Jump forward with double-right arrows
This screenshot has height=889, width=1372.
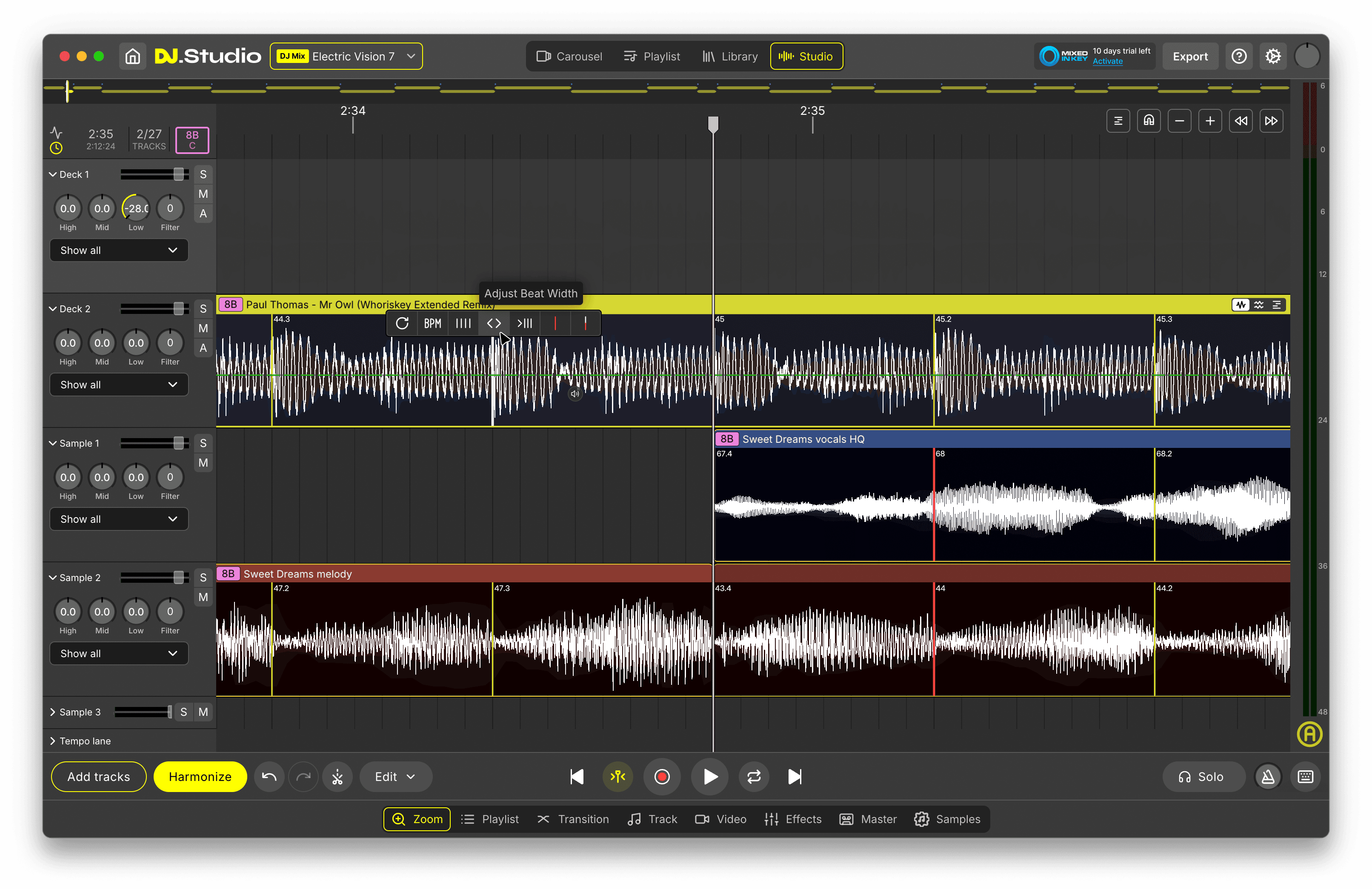click(1271, 121)
